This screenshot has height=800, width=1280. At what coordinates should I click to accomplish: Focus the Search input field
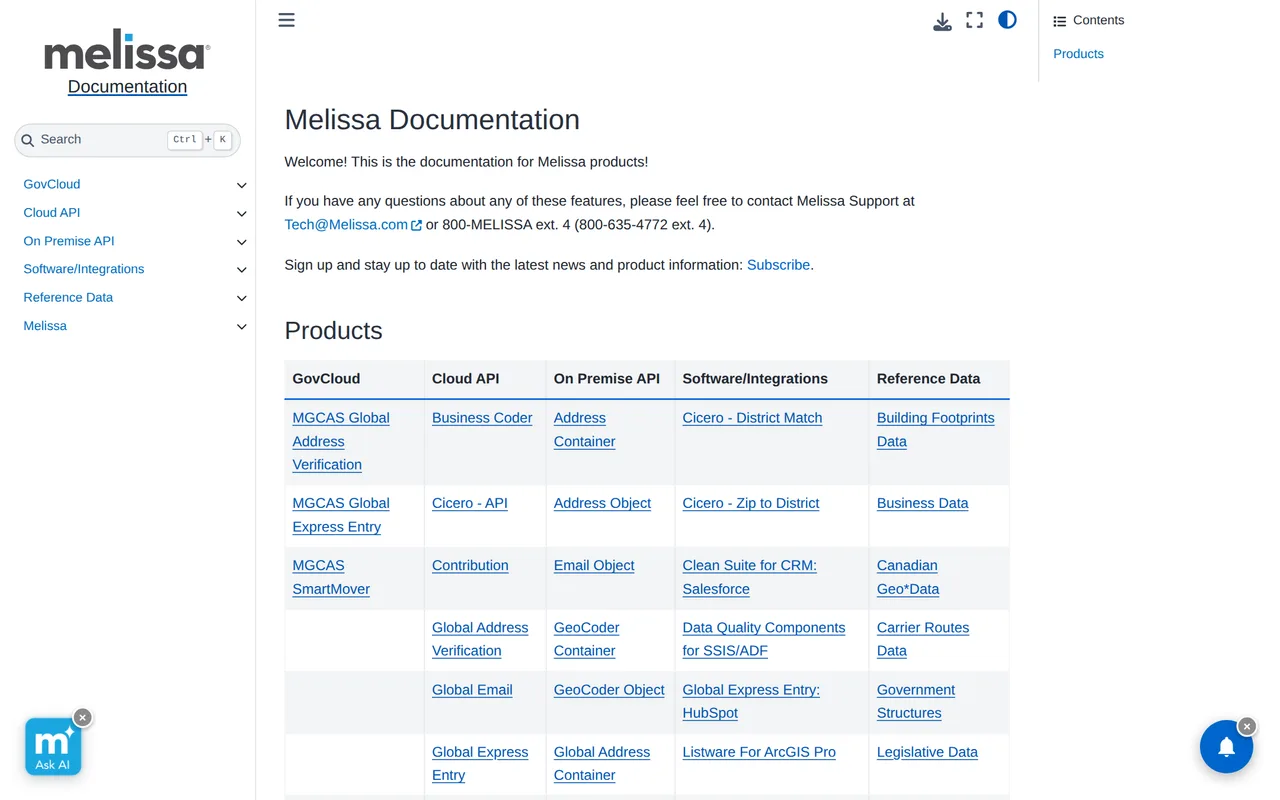127,140
